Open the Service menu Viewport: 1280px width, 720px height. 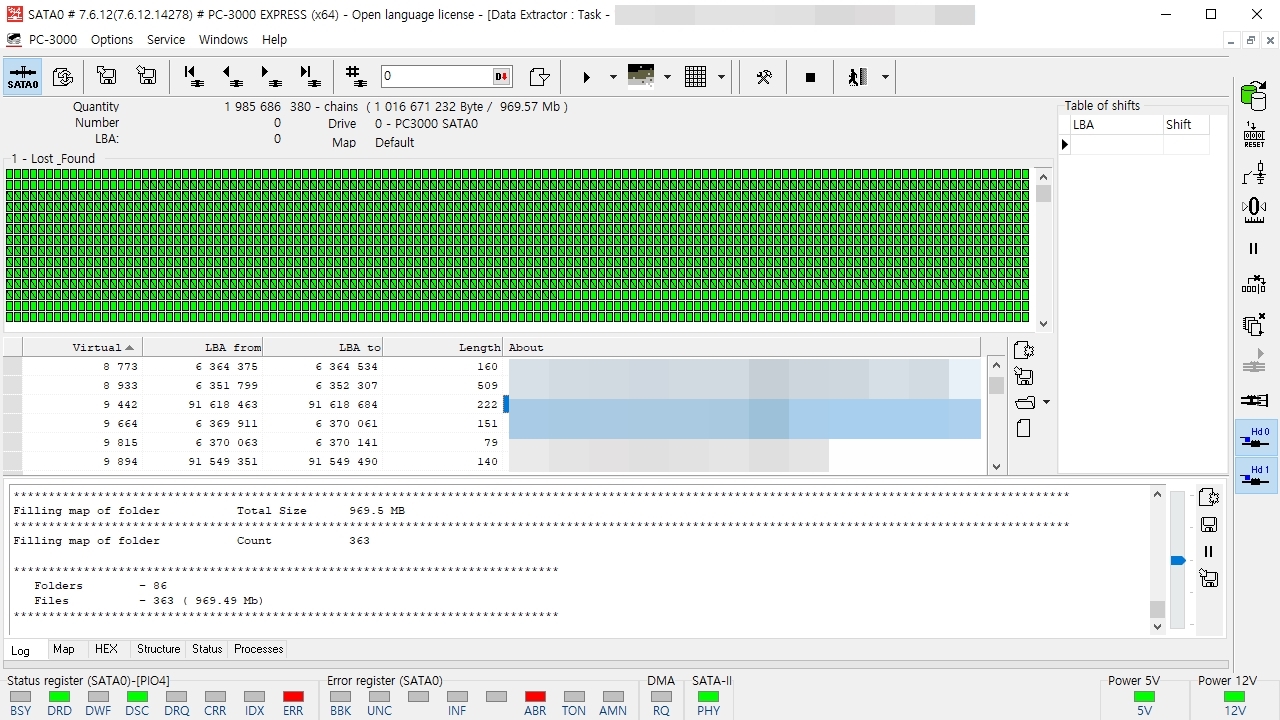[x=166, y=40]
